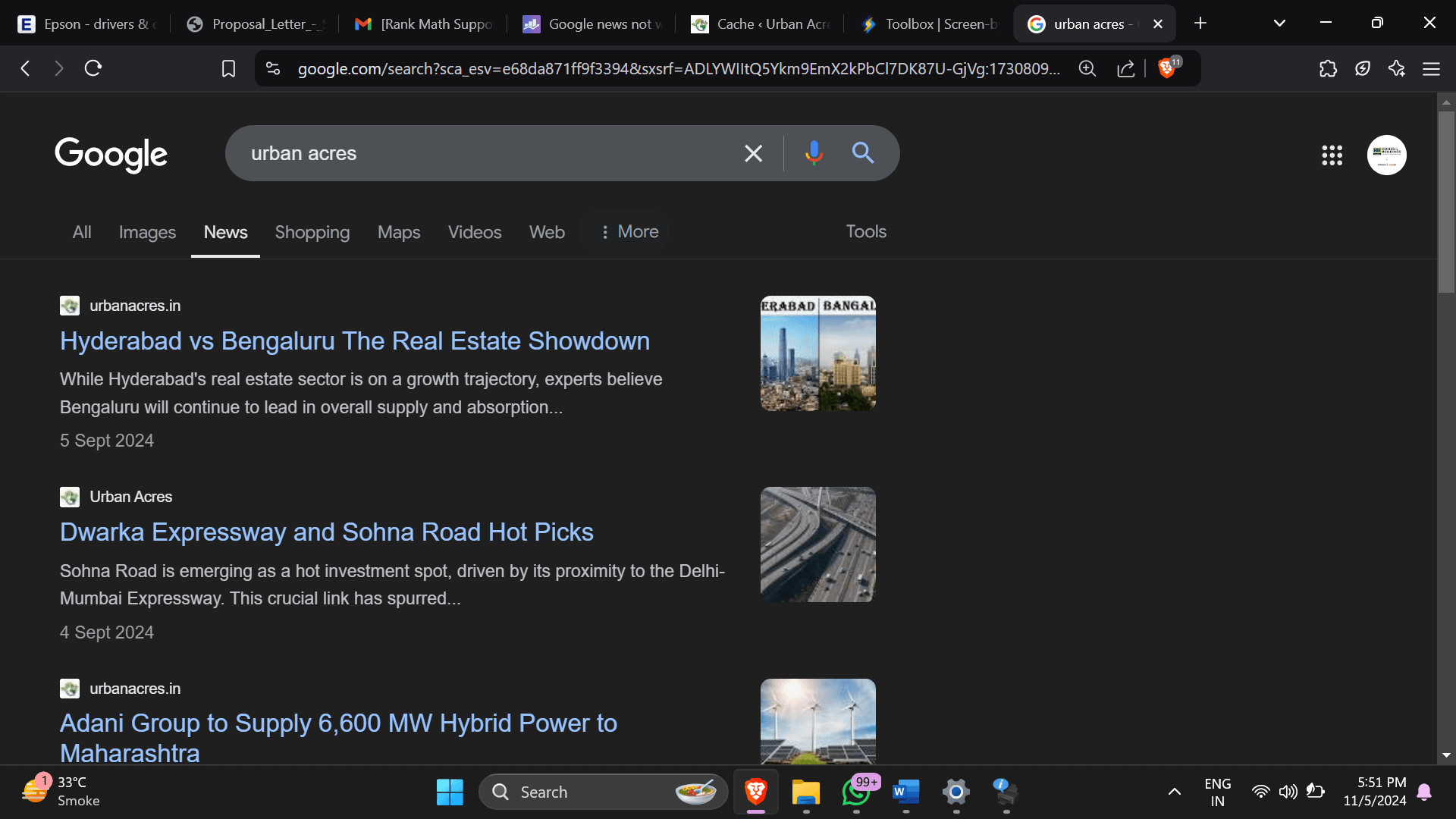
Task: Open the Google apps grid
Action: tap(1332, 155)
